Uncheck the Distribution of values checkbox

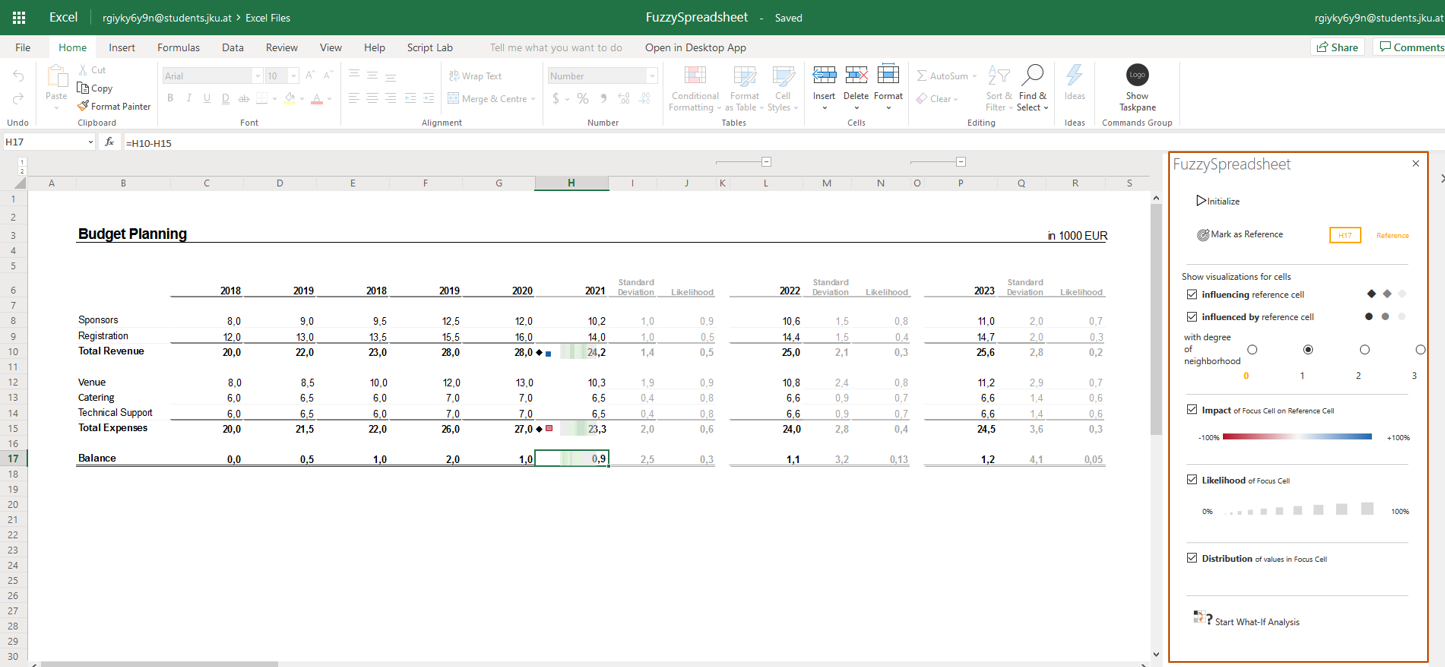(1192, 558)
